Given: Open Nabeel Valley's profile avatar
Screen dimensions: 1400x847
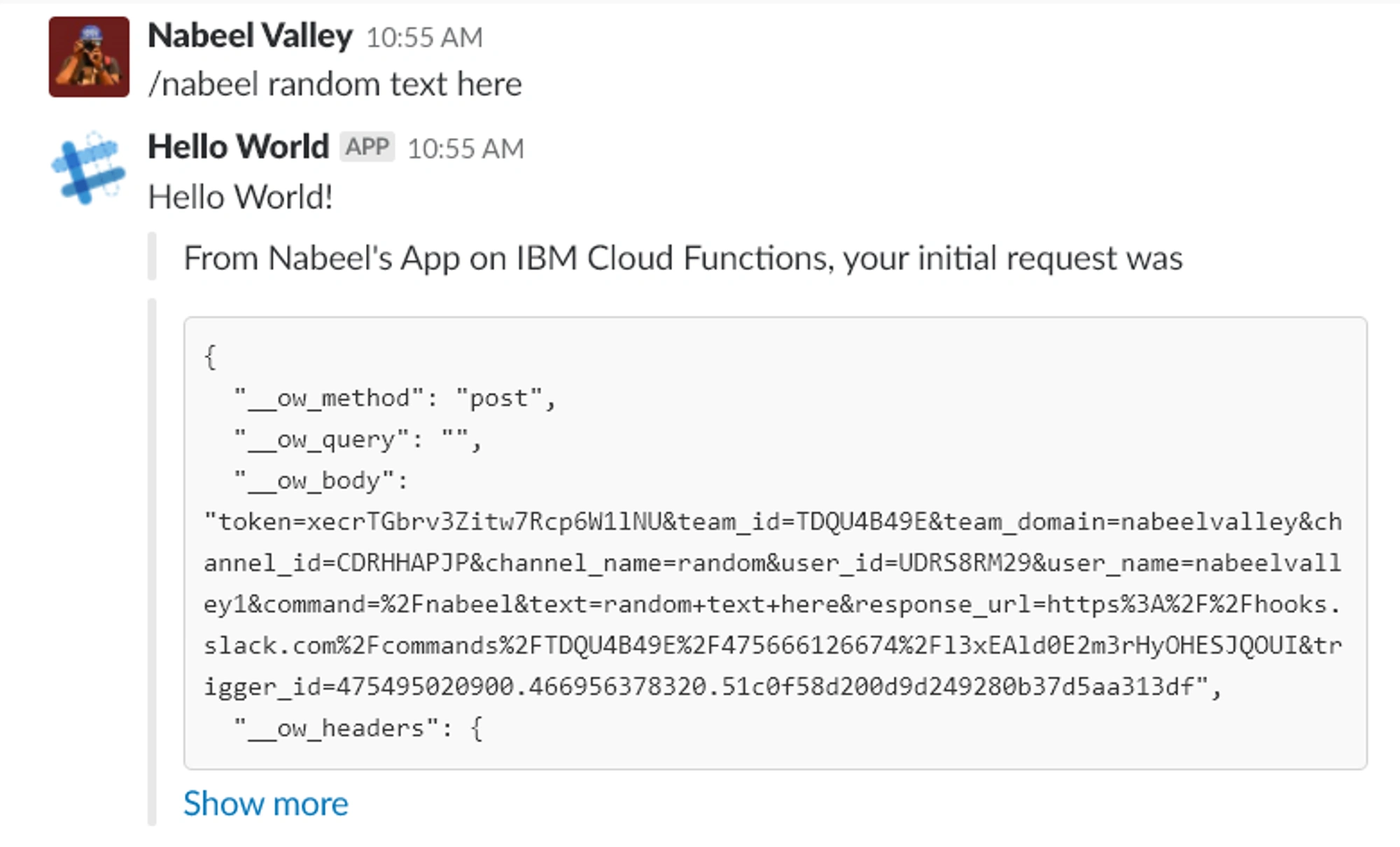Looking at the screenshot, I should [x=89, y=57].
